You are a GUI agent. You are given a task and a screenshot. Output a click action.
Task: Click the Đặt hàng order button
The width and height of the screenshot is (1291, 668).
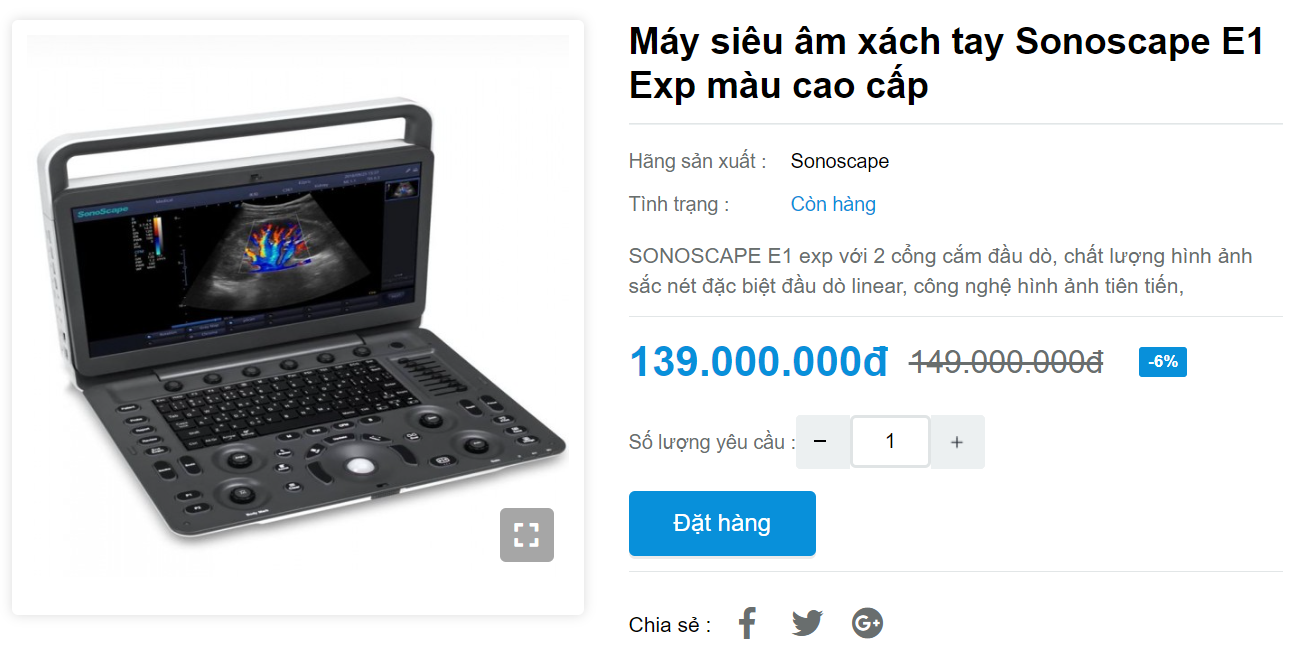pos(722,523)
